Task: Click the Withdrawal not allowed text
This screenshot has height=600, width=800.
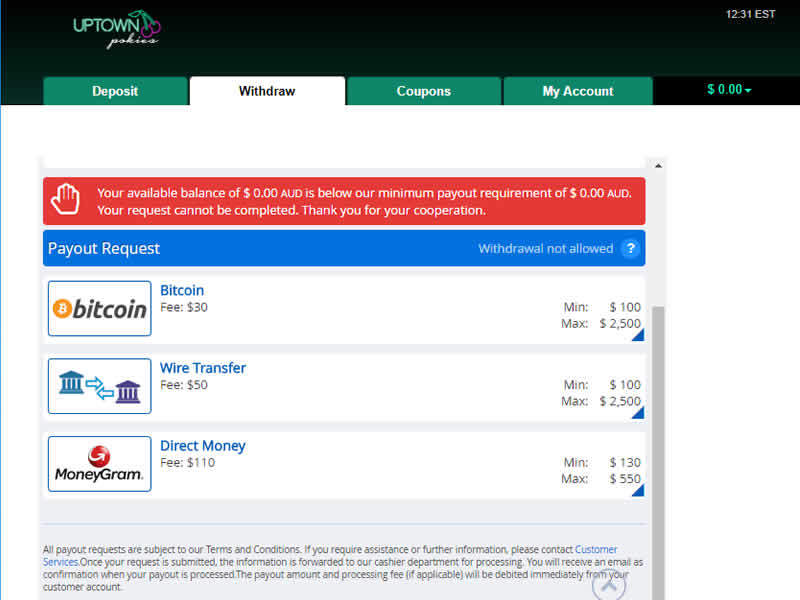Action: click(x=545, y=248)
